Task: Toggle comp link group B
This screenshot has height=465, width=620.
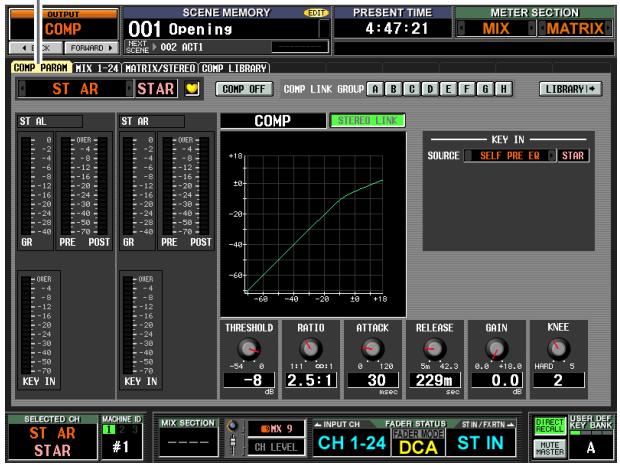Action: [393, 89]
